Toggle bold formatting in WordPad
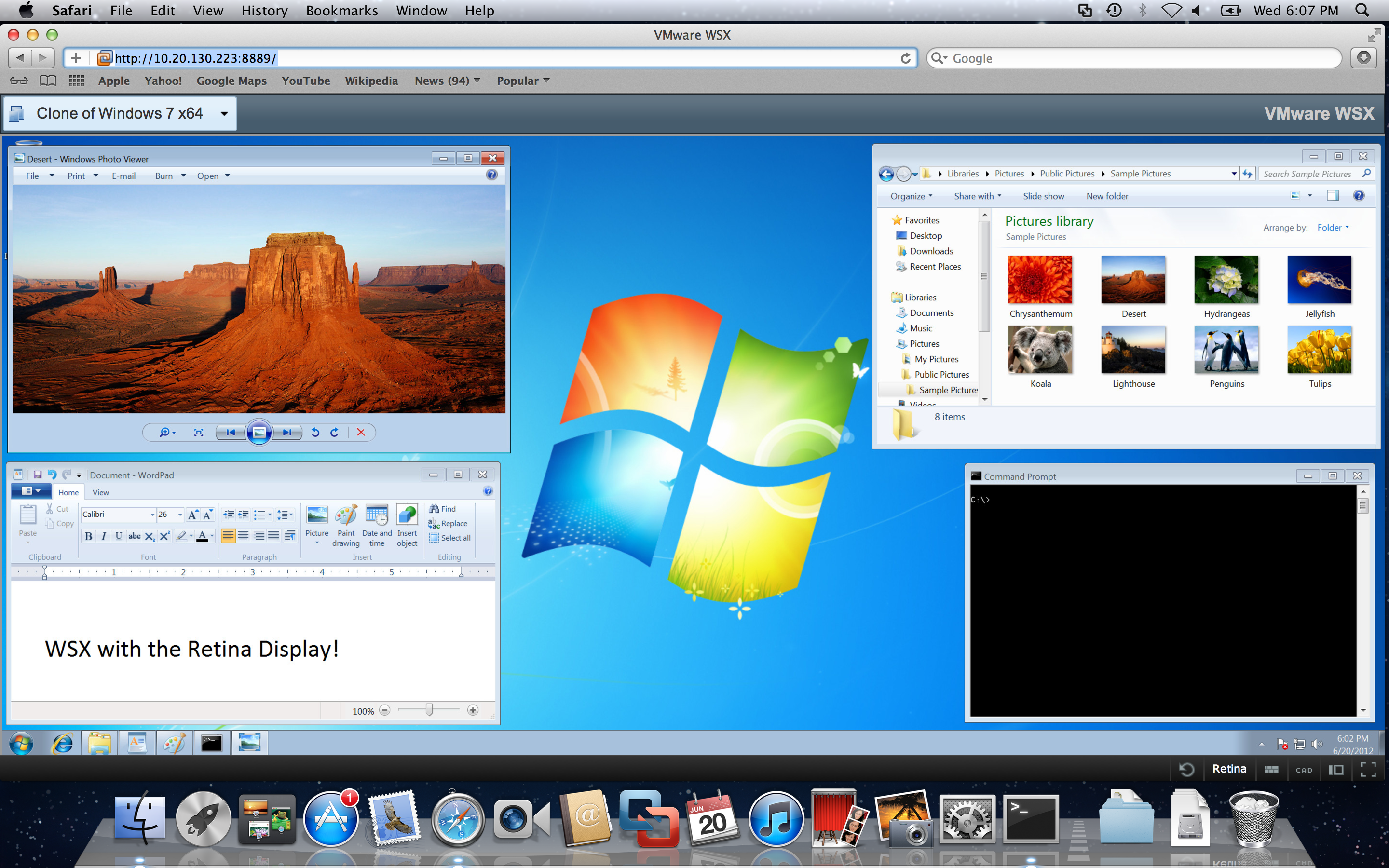The image size is (1389, 868). pos(88,536)
